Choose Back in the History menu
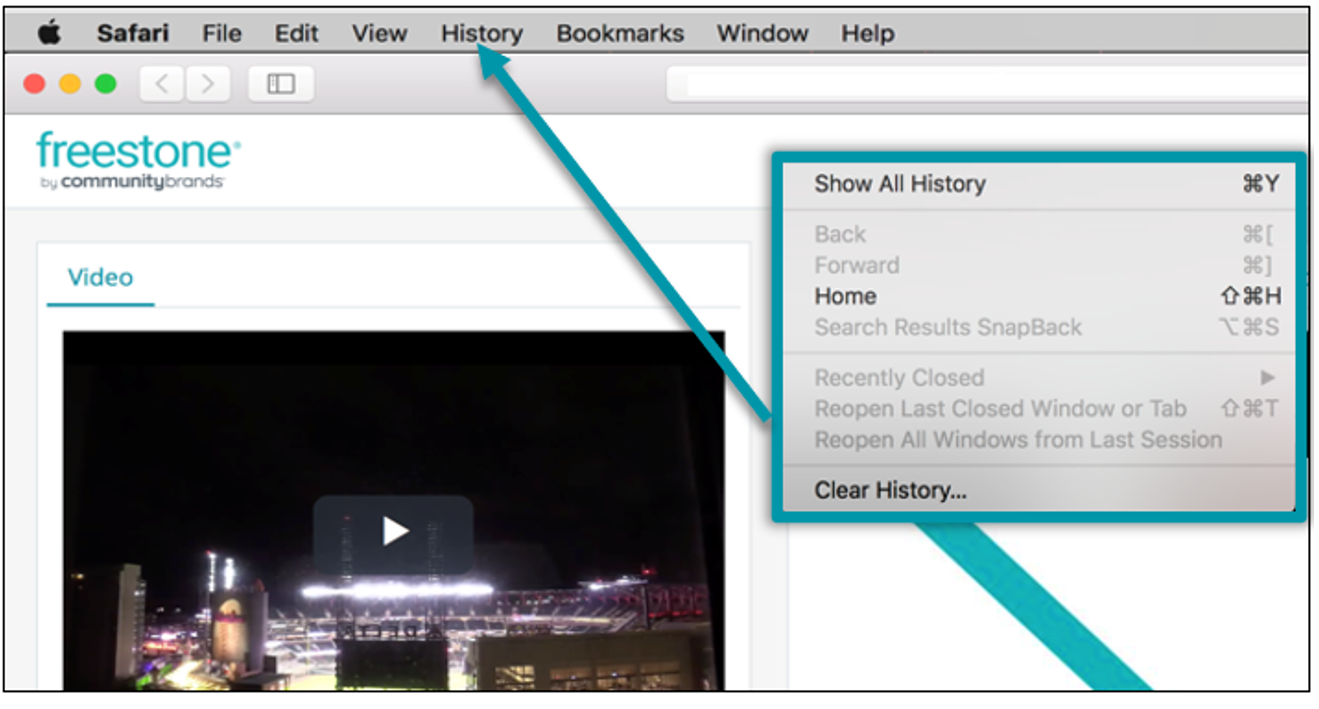The width and height of the screenshot is (1319, 709). pyautogui.click(x=1039, y=234)
